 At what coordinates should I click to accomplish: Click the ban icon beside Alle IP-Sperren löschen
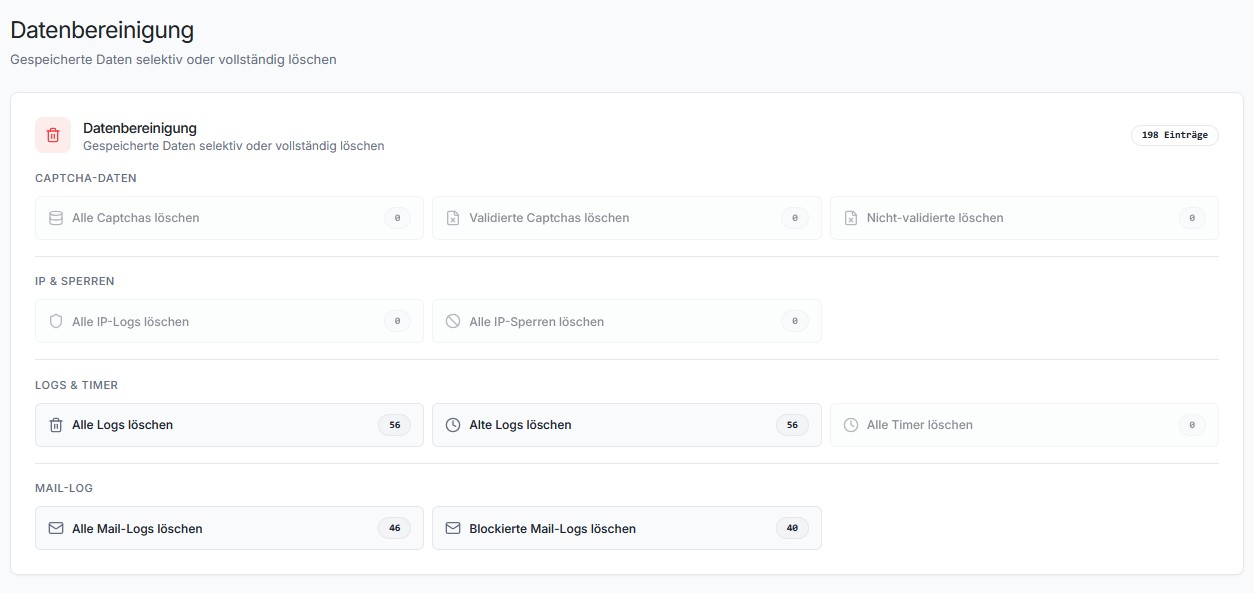[x=453, y=321]
